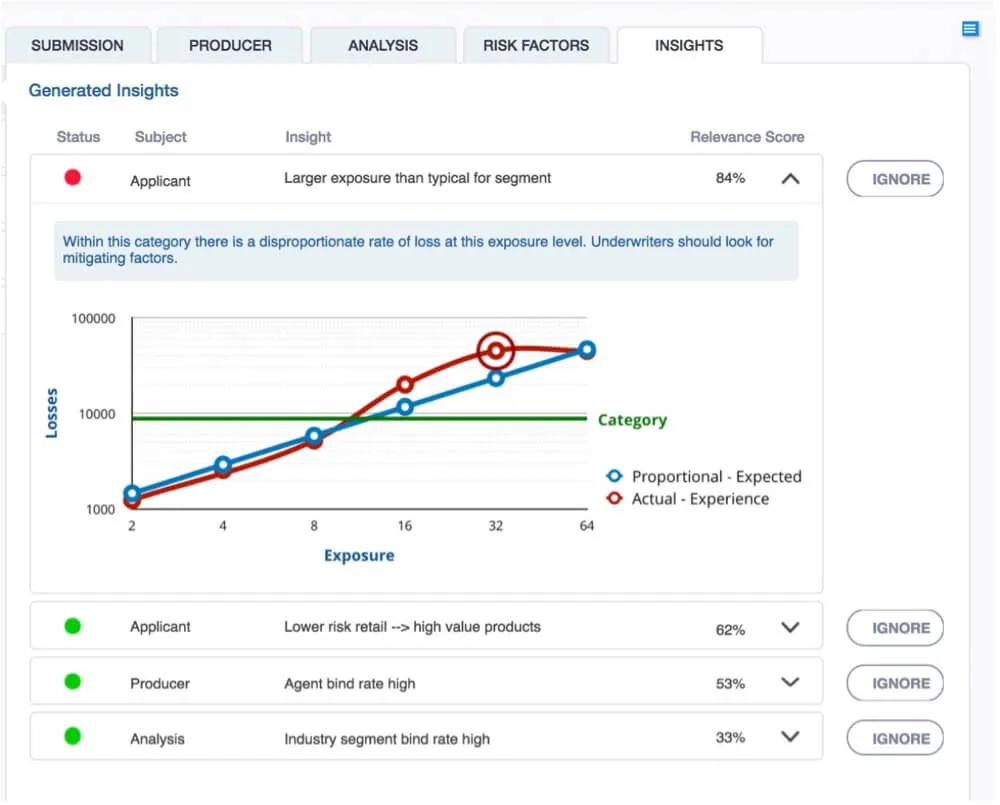The width and height of the screenshot is (1000, 805).
Task: Expand Industry segment bind rate high insight
Action: pyautogui.click(x=790, y=738)
